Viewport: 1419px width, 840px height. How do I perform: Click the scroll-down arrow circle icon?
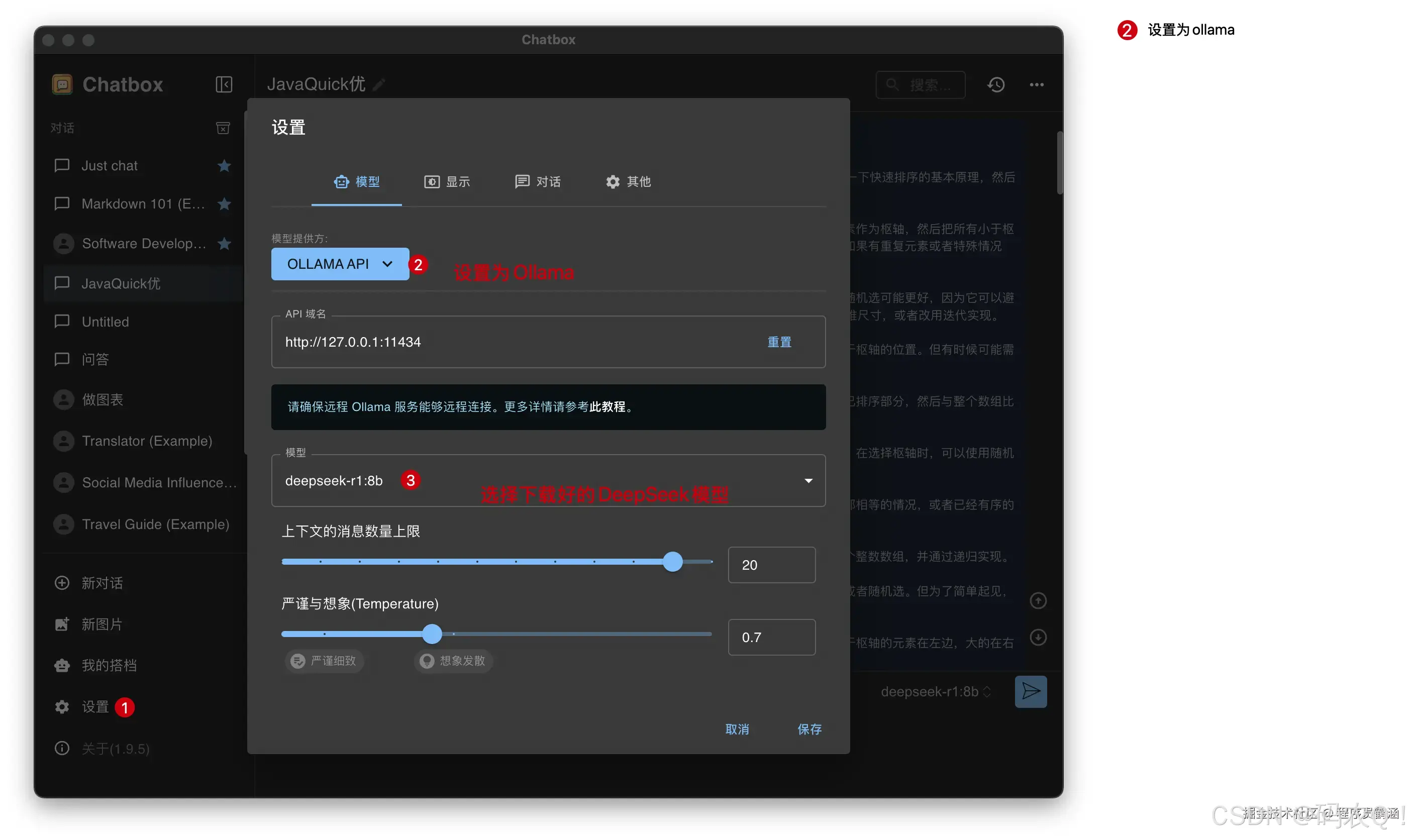[1038, 638]
